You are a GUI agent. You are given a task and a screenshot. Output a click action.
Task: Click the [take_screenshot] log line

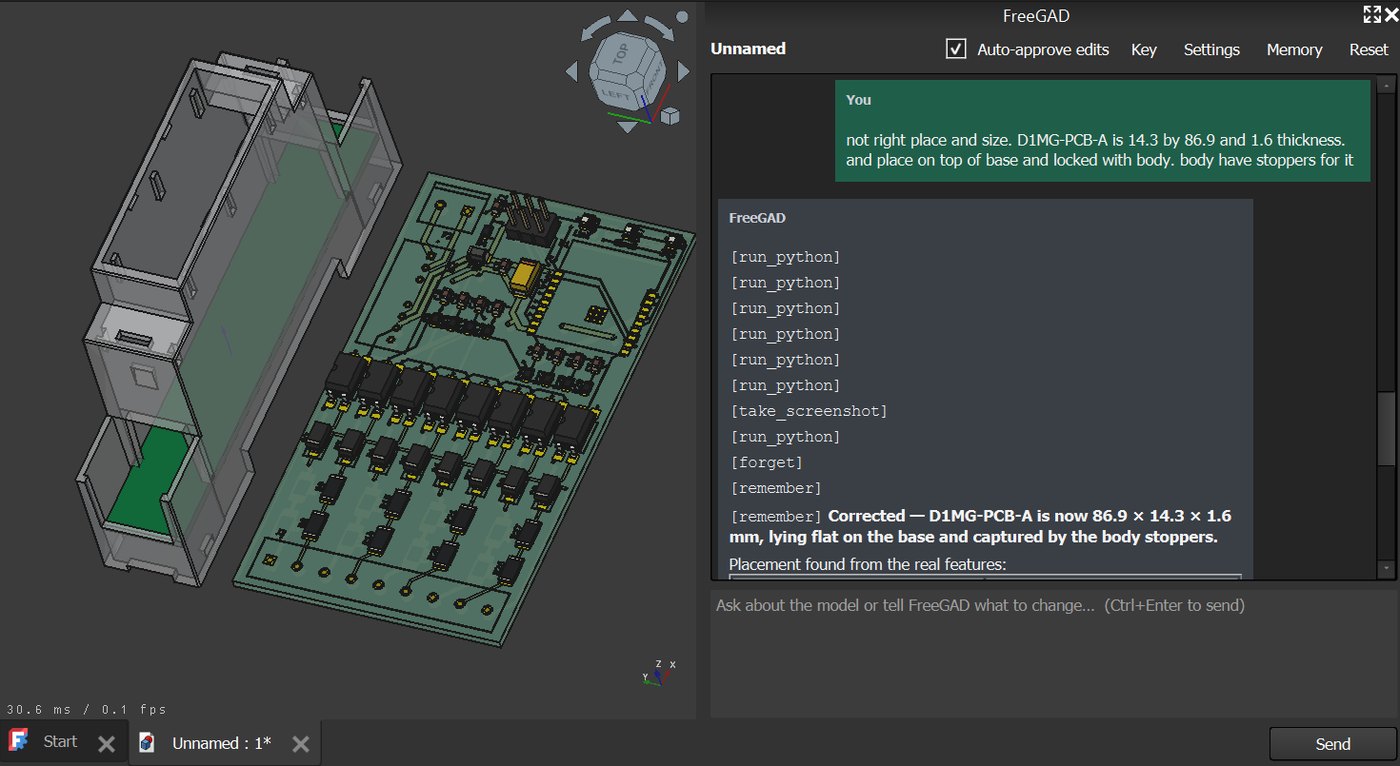tap(809, 411)
